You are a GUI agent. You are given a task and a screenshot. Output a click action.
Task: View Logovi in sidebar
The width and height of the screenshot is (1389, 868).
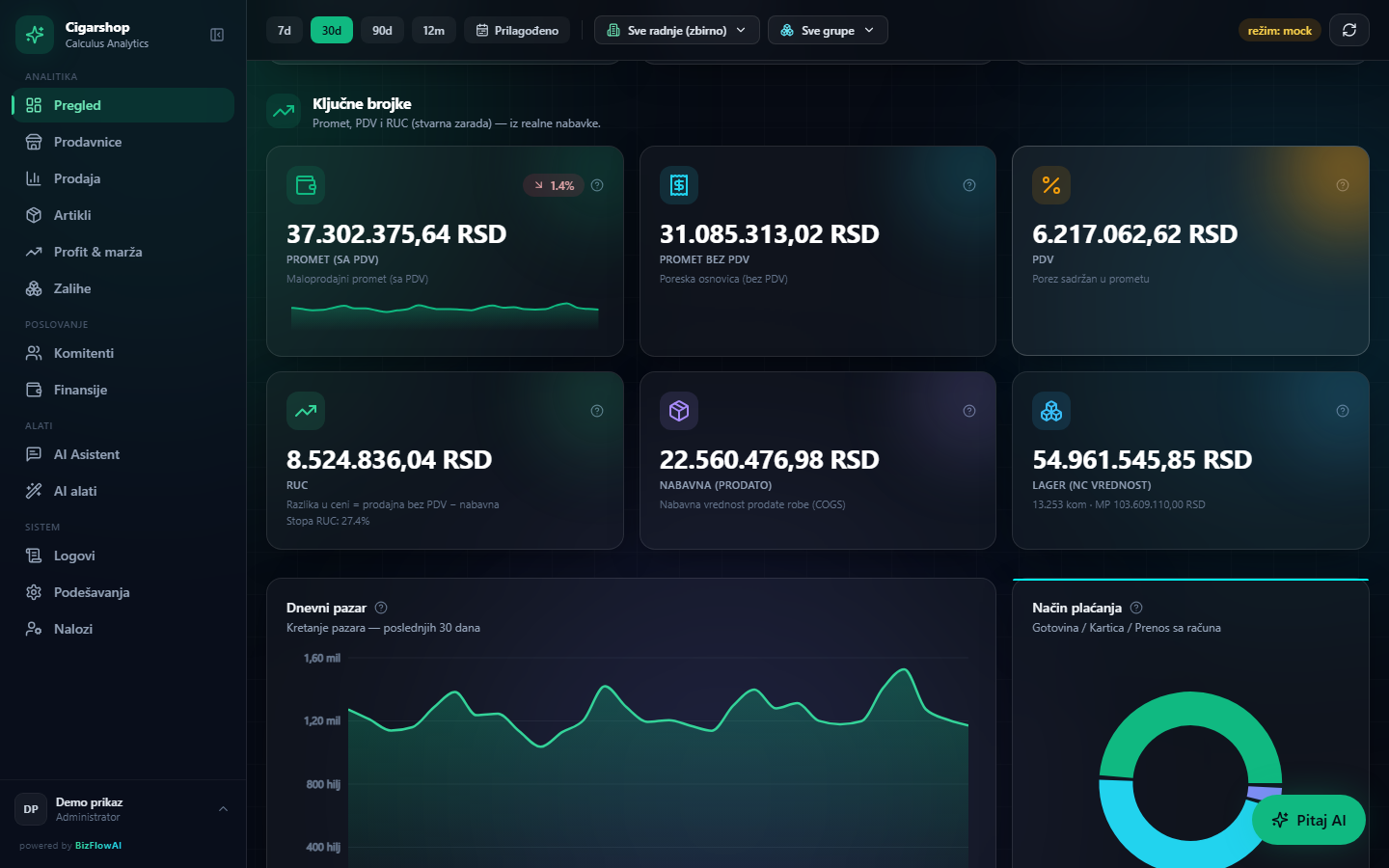(123, 556)
